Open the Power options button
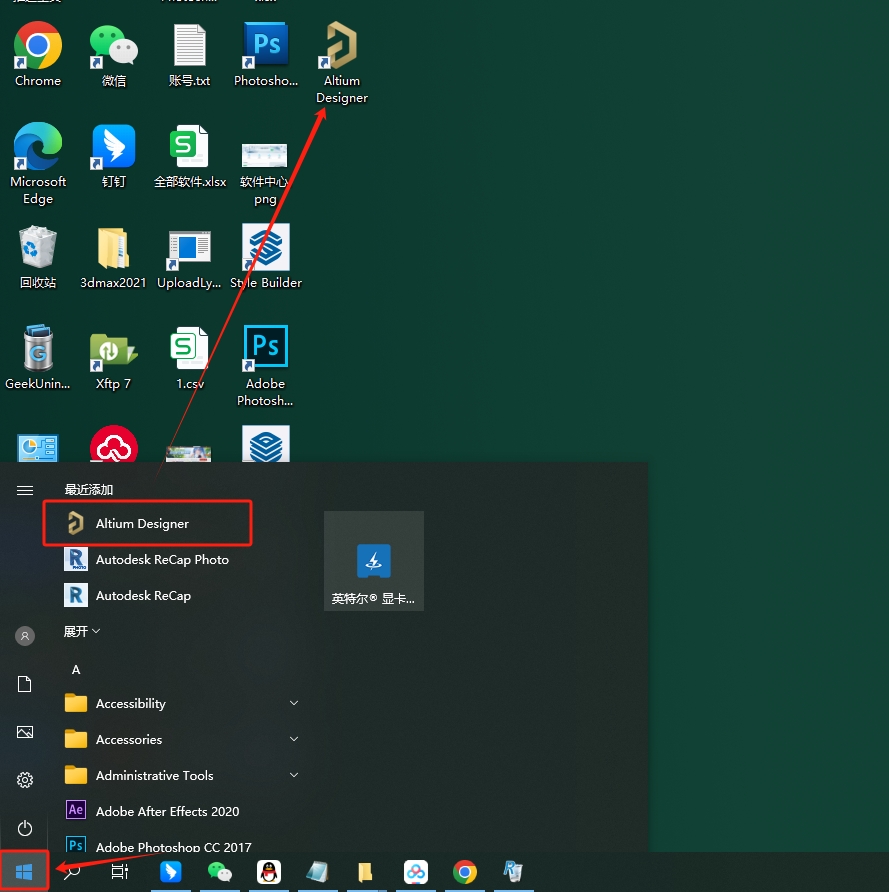 click(24, 828)
